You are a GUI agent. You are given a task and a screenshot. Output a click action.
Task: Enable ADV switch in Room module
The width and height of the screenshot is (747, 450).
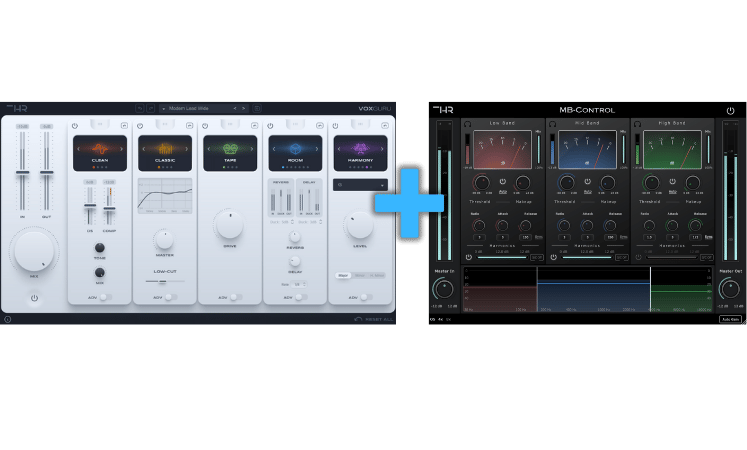(x=301, y=297)
